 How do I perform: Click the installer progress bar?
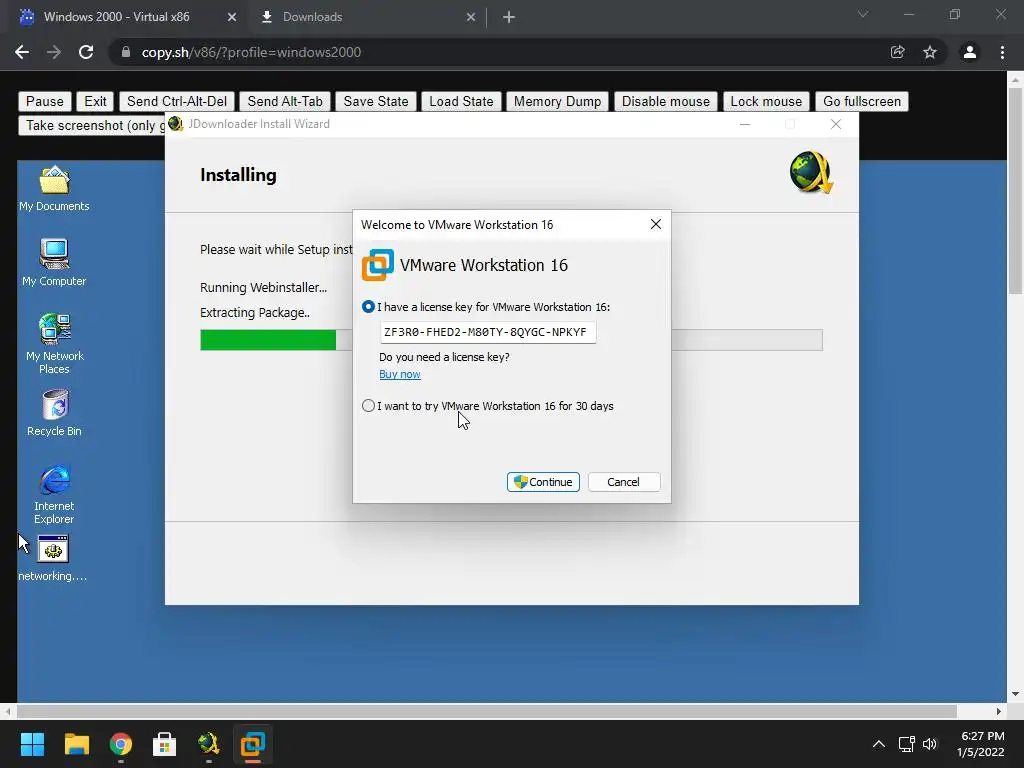click(x=511, y=340)
